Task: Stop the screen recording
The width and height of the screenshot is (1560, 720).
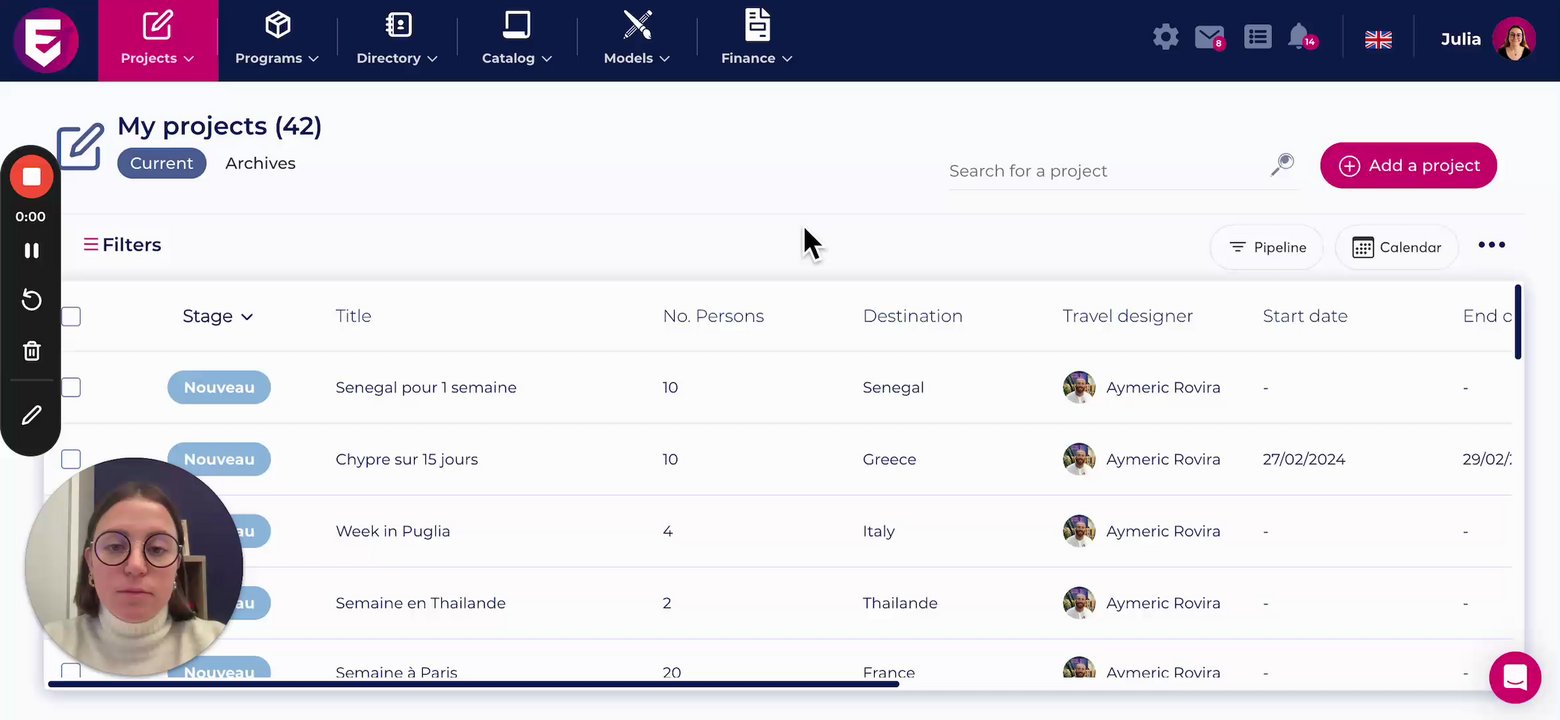Action: [x=31, y=177]
